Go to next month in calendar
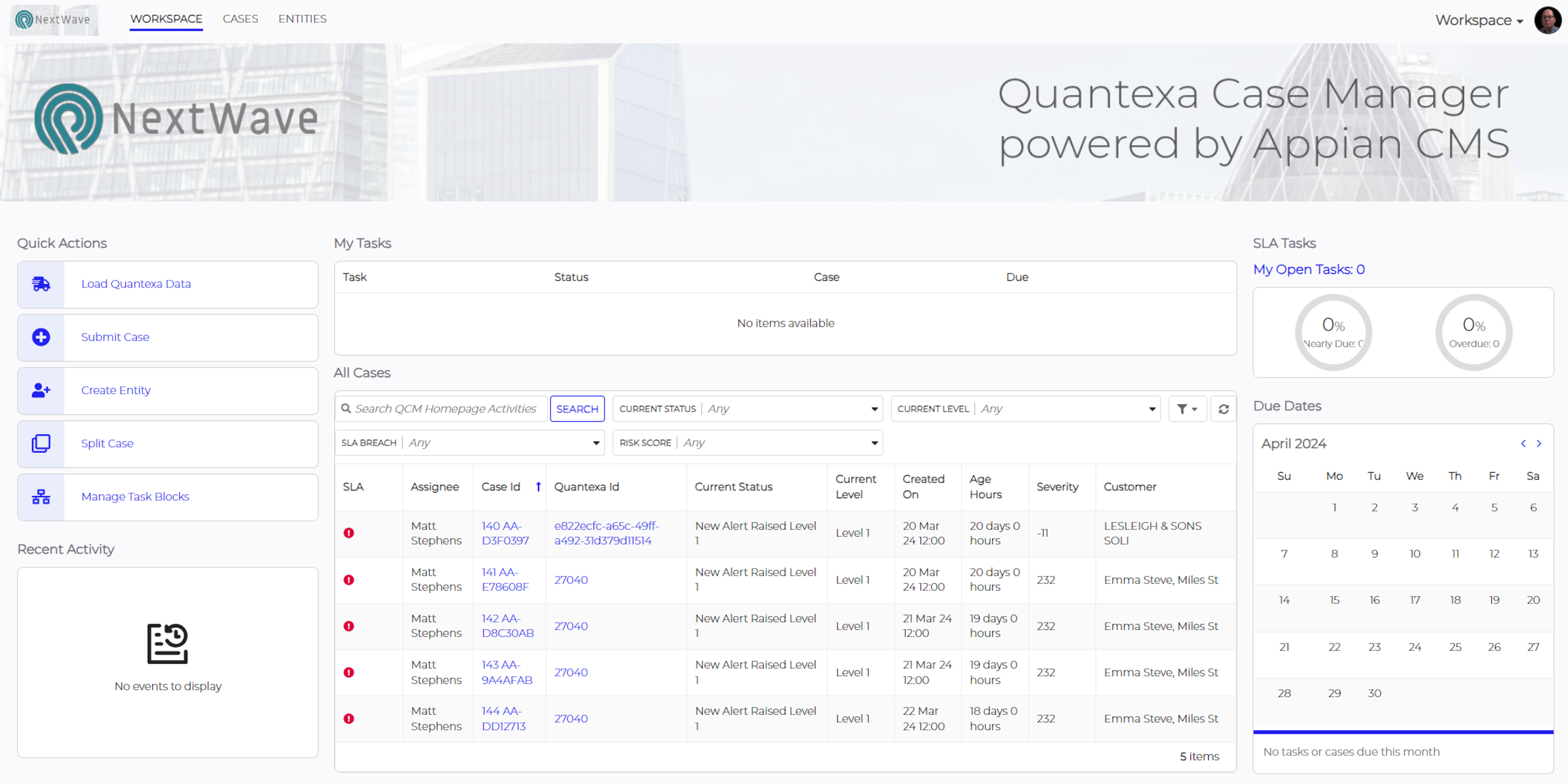 (1539, 444)
